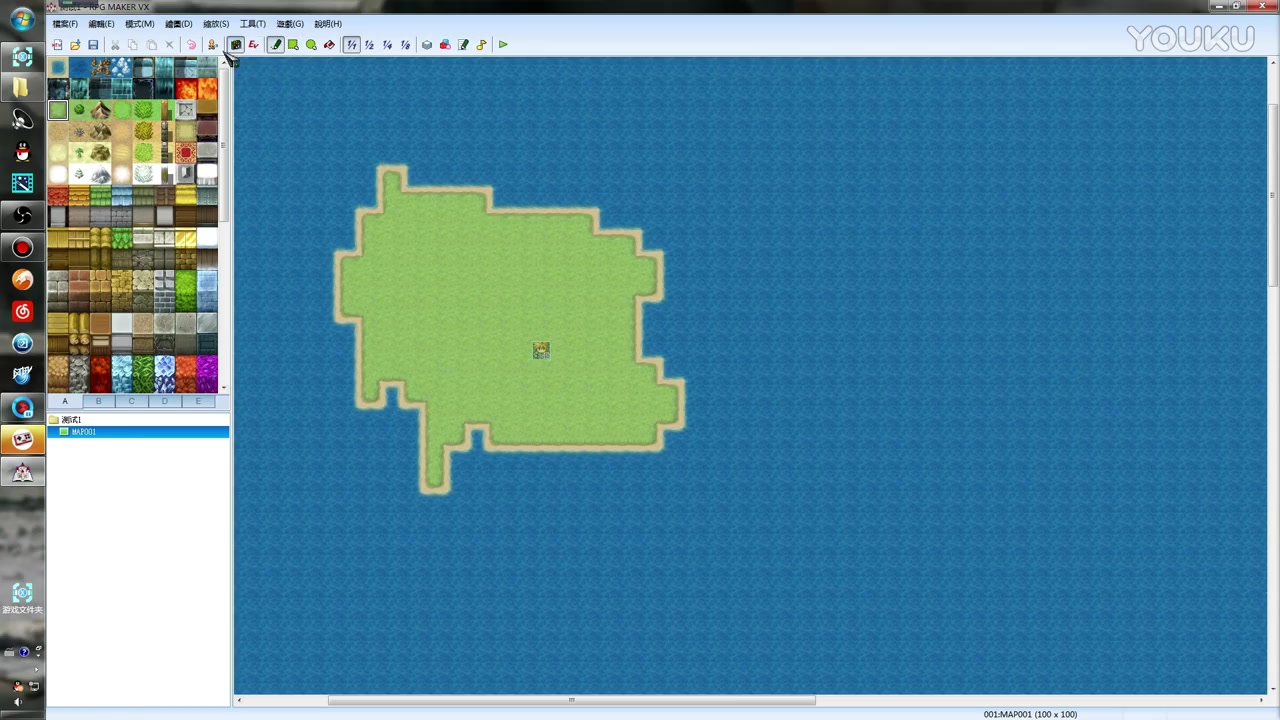
Task: Open the Sound Test music note icon
Action: [x=481, y=44]
